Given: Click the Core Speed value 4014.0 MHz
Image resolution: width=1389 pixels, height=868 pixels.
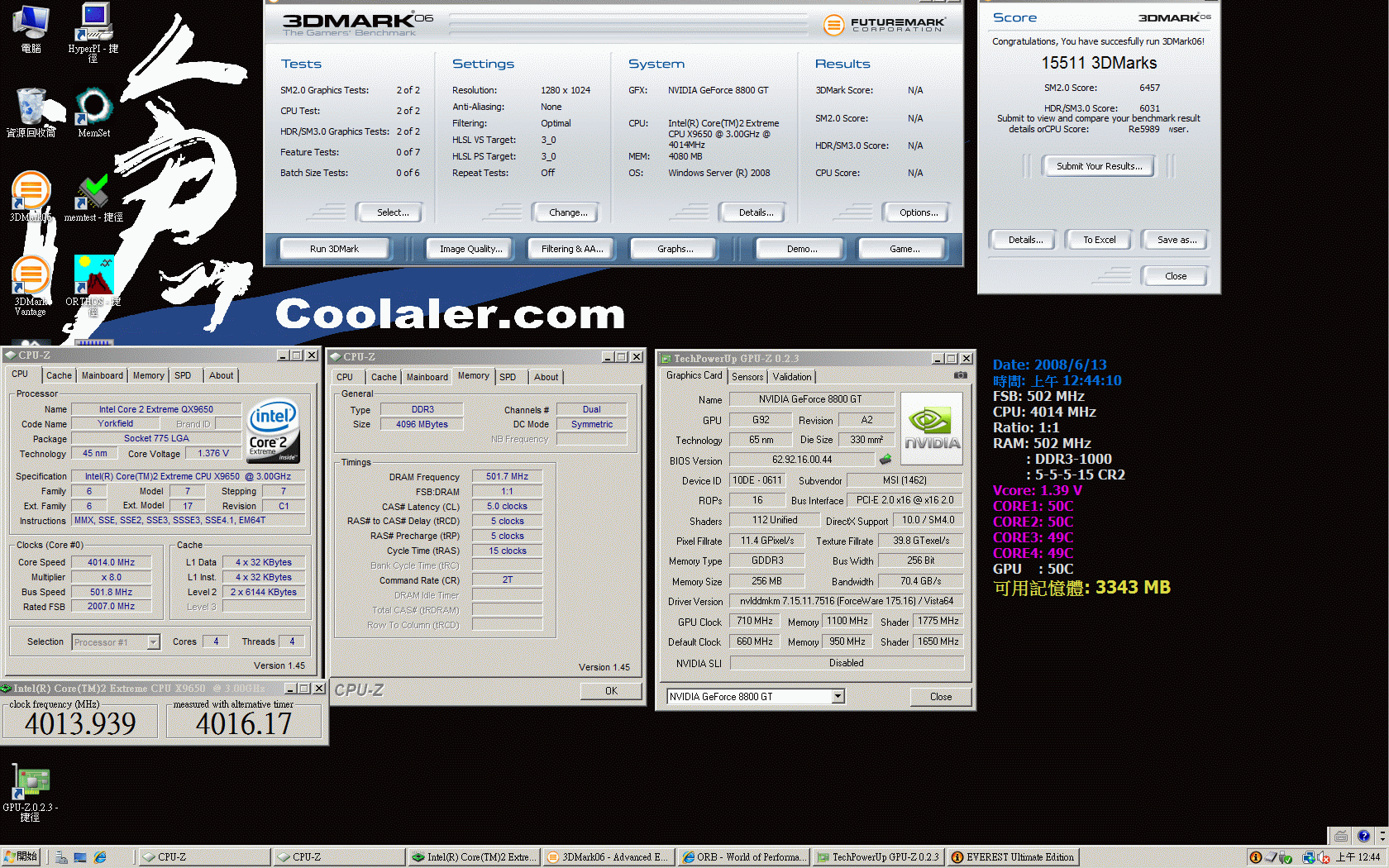Looking at the screenshot, I should (x=112, y=562).
